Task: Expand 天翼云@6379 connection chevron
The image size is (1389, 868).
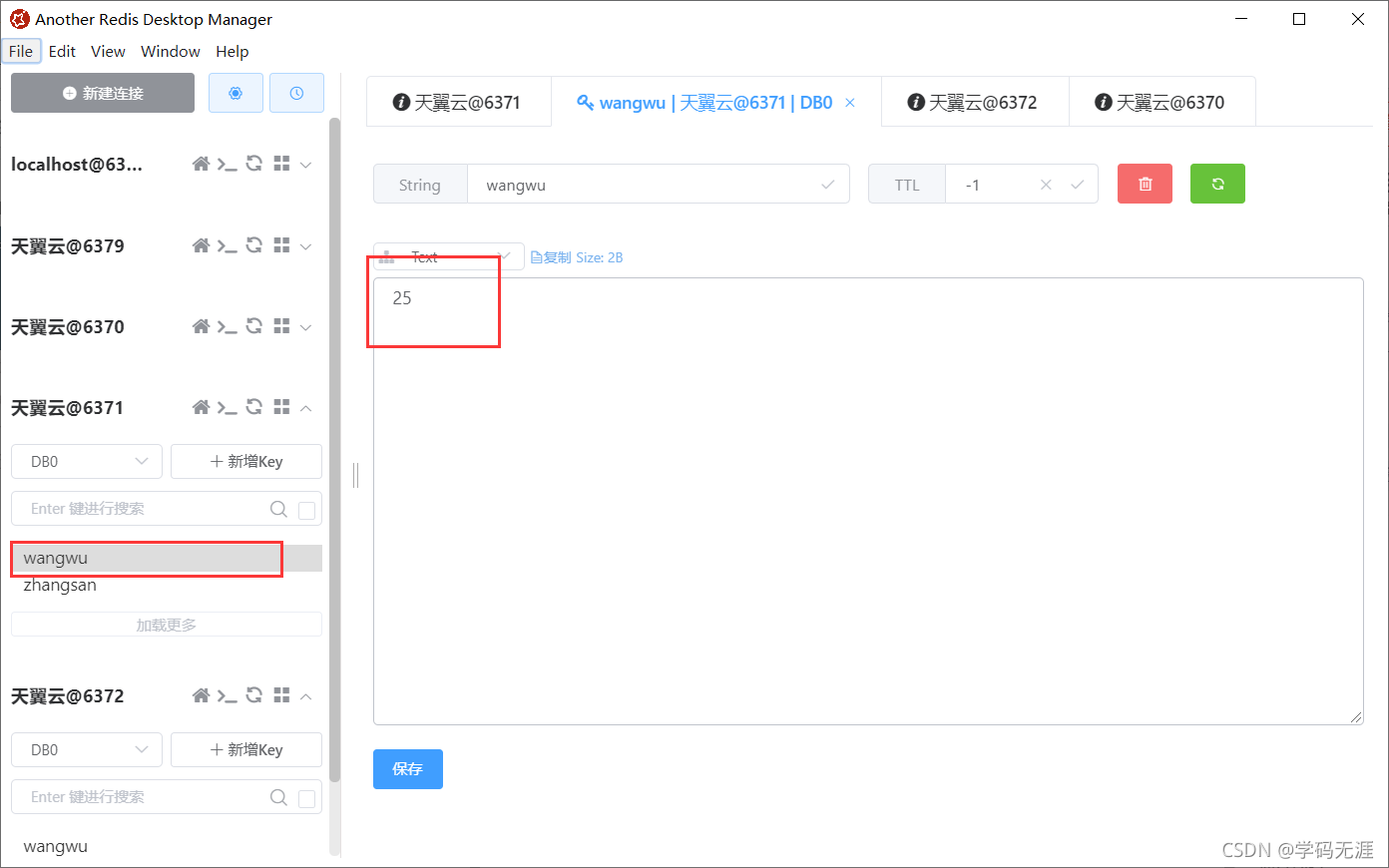Action: click(306, 246)
